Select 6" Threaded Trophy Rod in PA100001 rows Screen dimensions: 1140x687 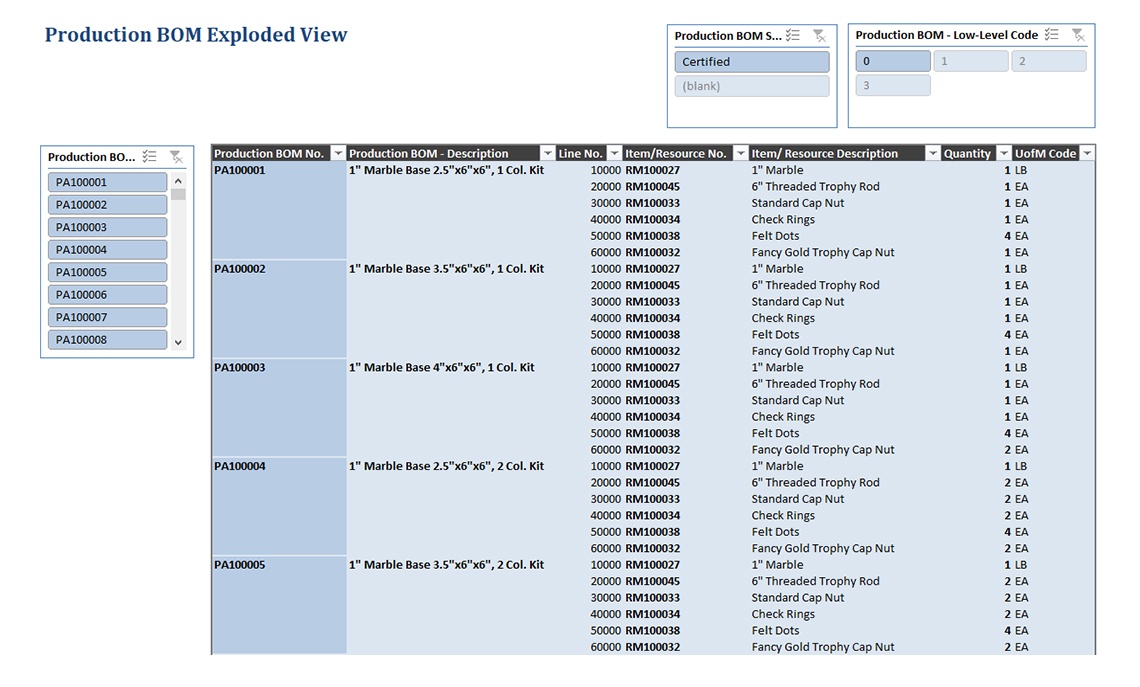pos(816,187)
